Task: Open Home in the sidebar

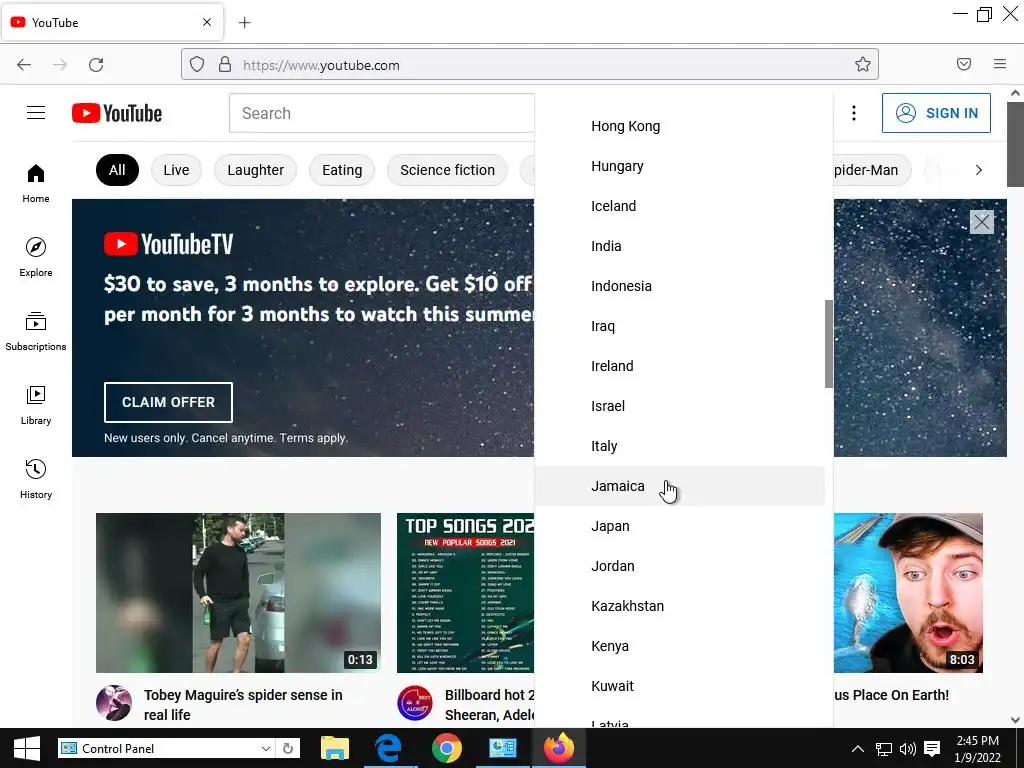Action: pos(36,184)
